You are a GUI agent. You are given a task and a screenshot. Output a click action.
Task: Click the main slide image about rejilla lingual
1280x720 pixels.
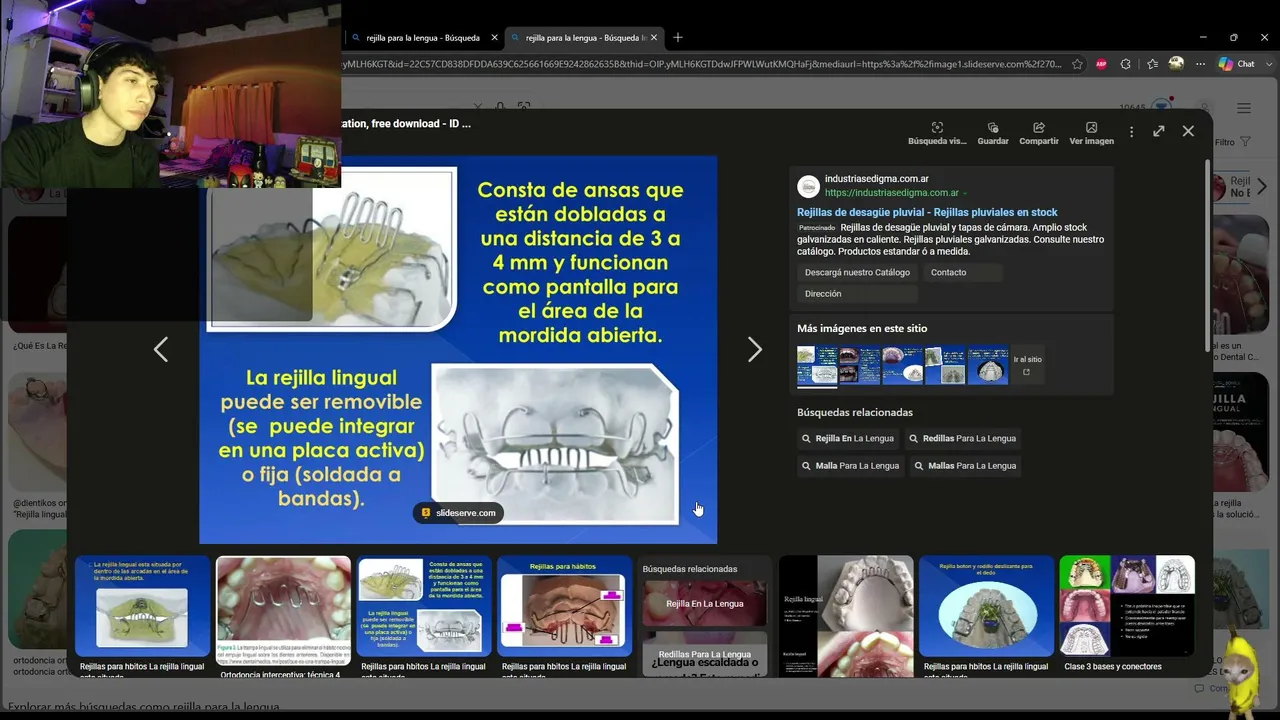click(x=458, y=349)
